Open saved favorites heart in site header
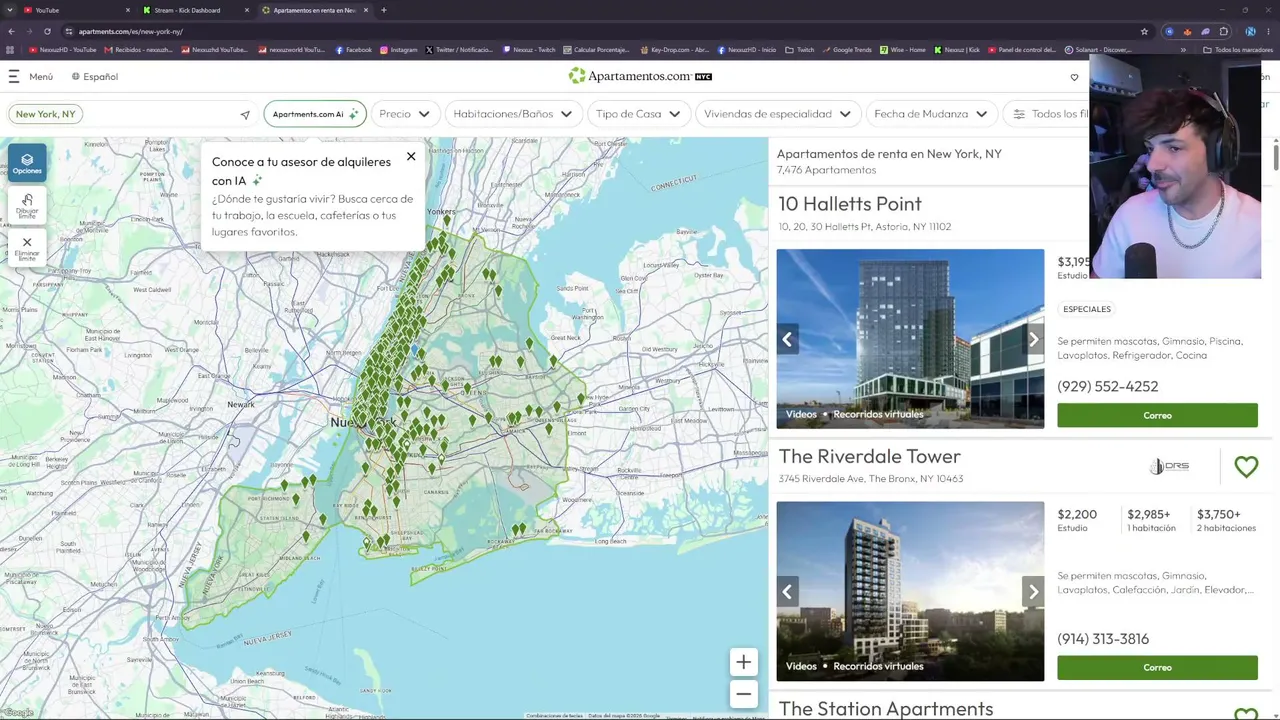1280x720 pixels. pyautogui.click(x=1075, y=77)
